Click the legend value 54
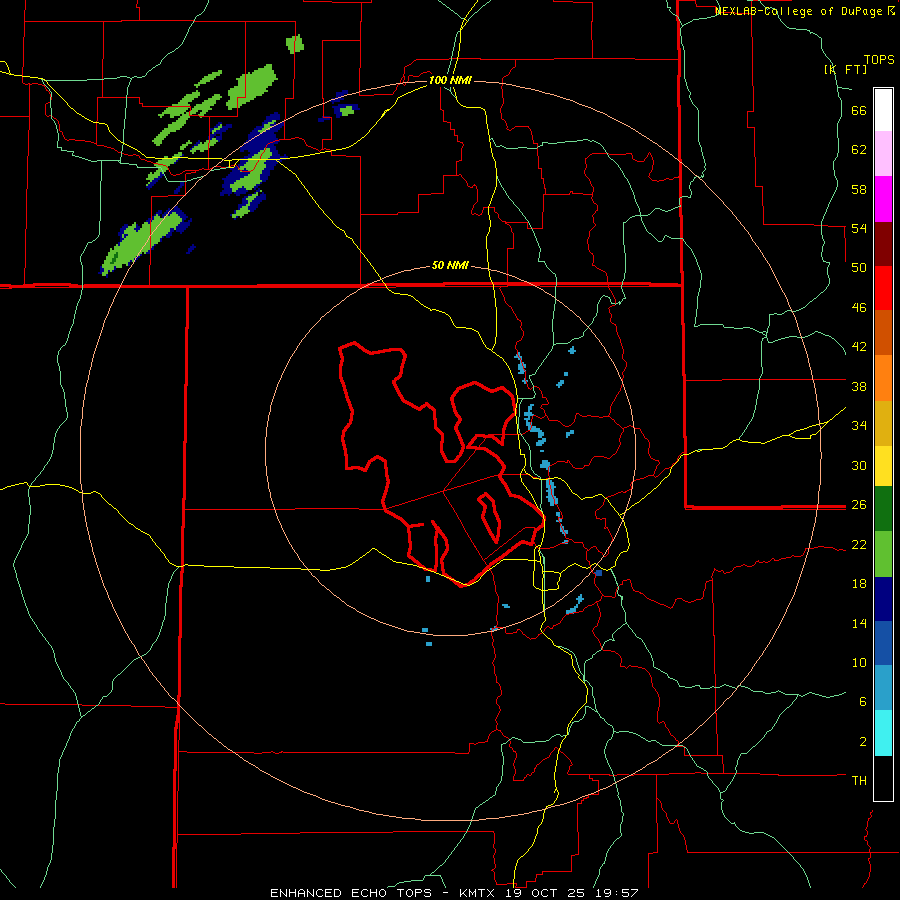The height and width of the screenshot is (900, 900). 859,228
